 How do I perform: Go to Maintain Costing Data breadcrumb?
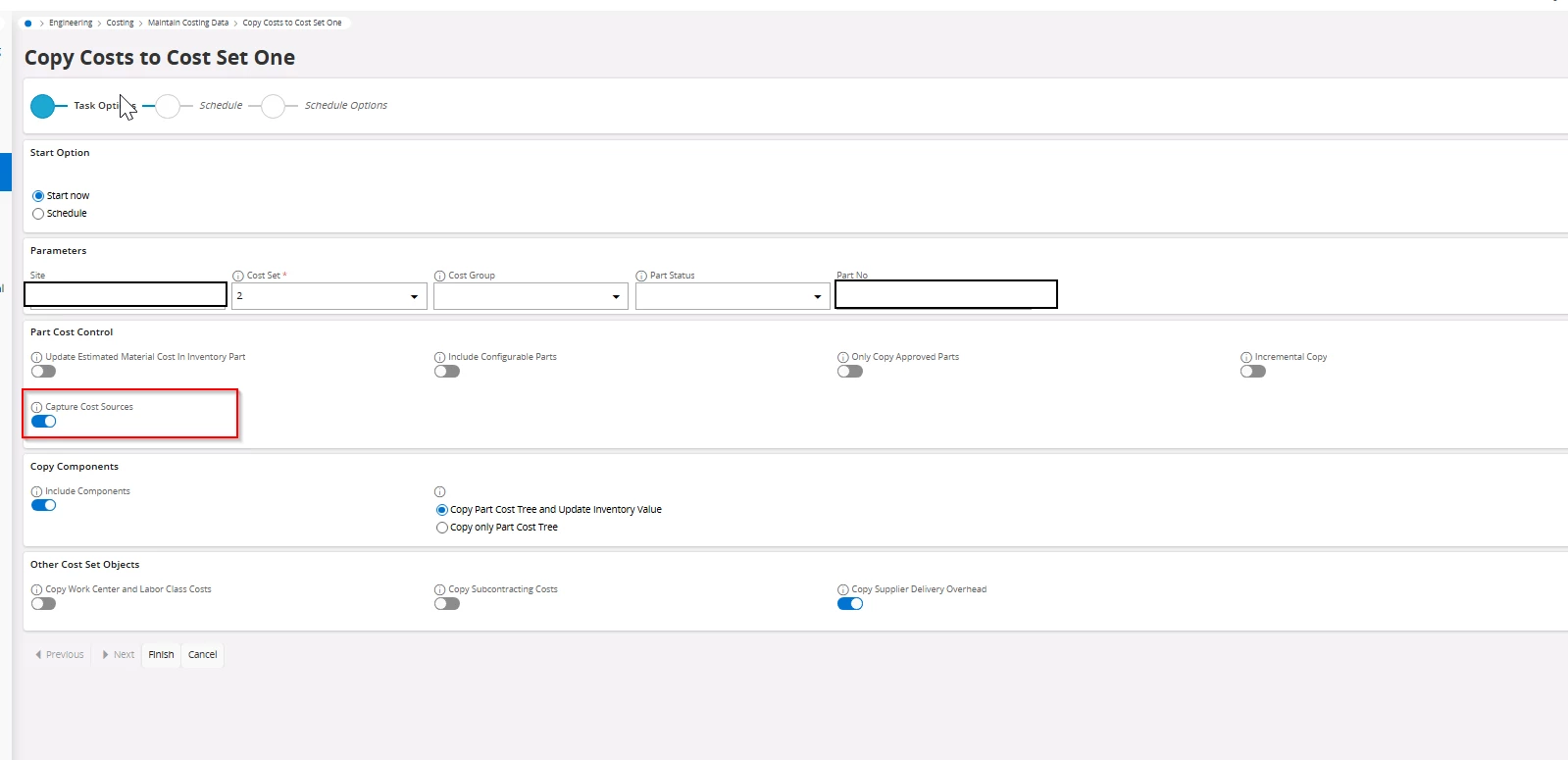point(188,23)
